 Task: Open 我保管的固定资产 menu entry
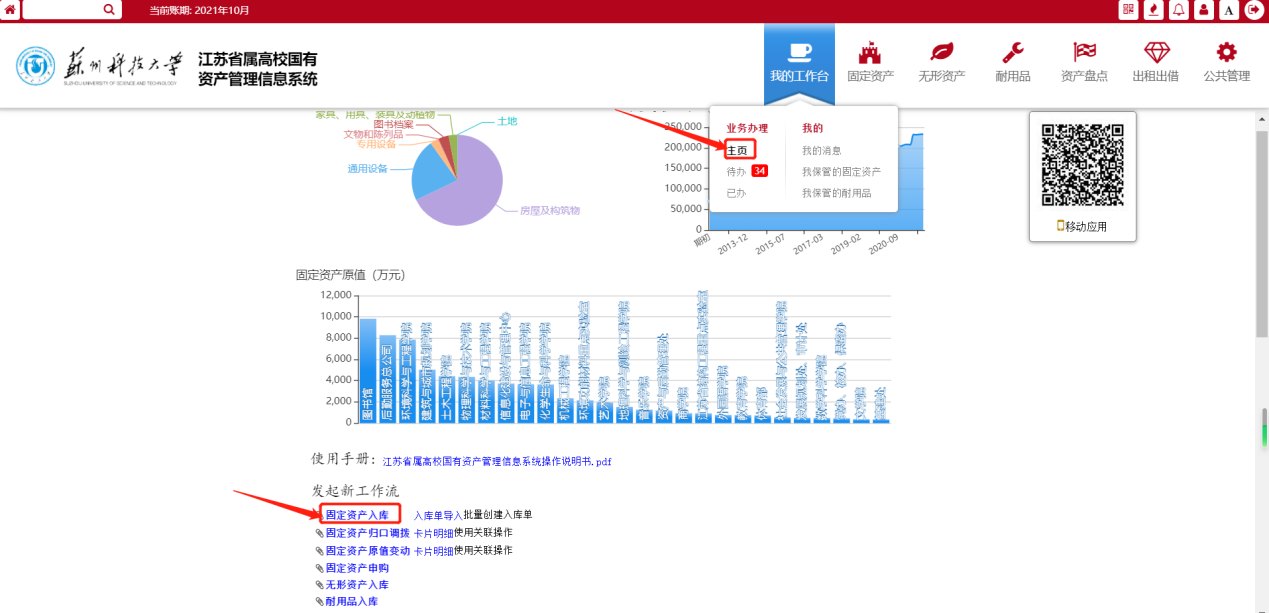[840, 172]
